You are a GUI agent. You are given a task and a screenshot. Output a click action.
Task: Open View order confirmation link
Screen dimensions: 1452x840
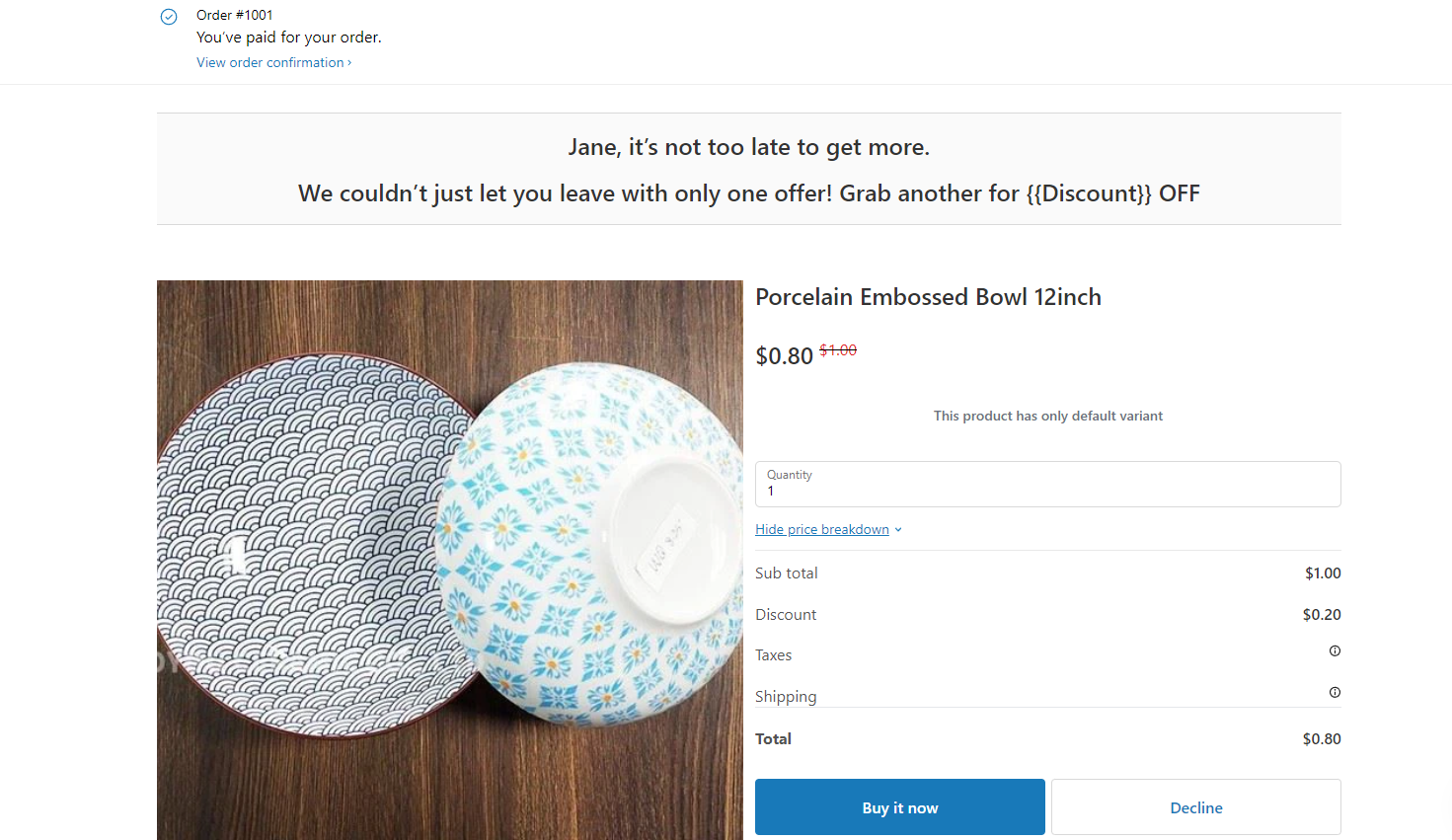click(269, 62)
